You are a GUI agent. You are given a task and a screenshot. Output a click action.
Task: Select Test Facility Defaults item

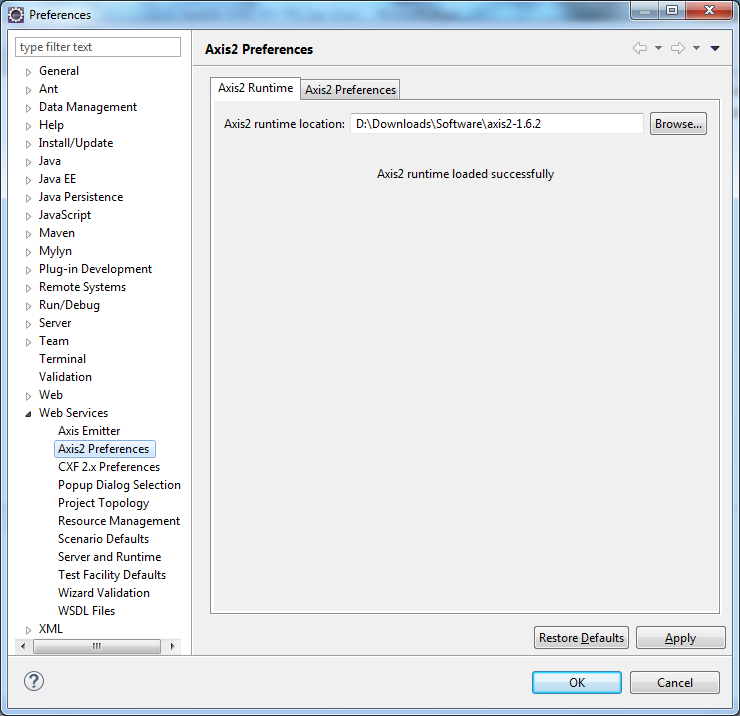click(x=112, y=575)
